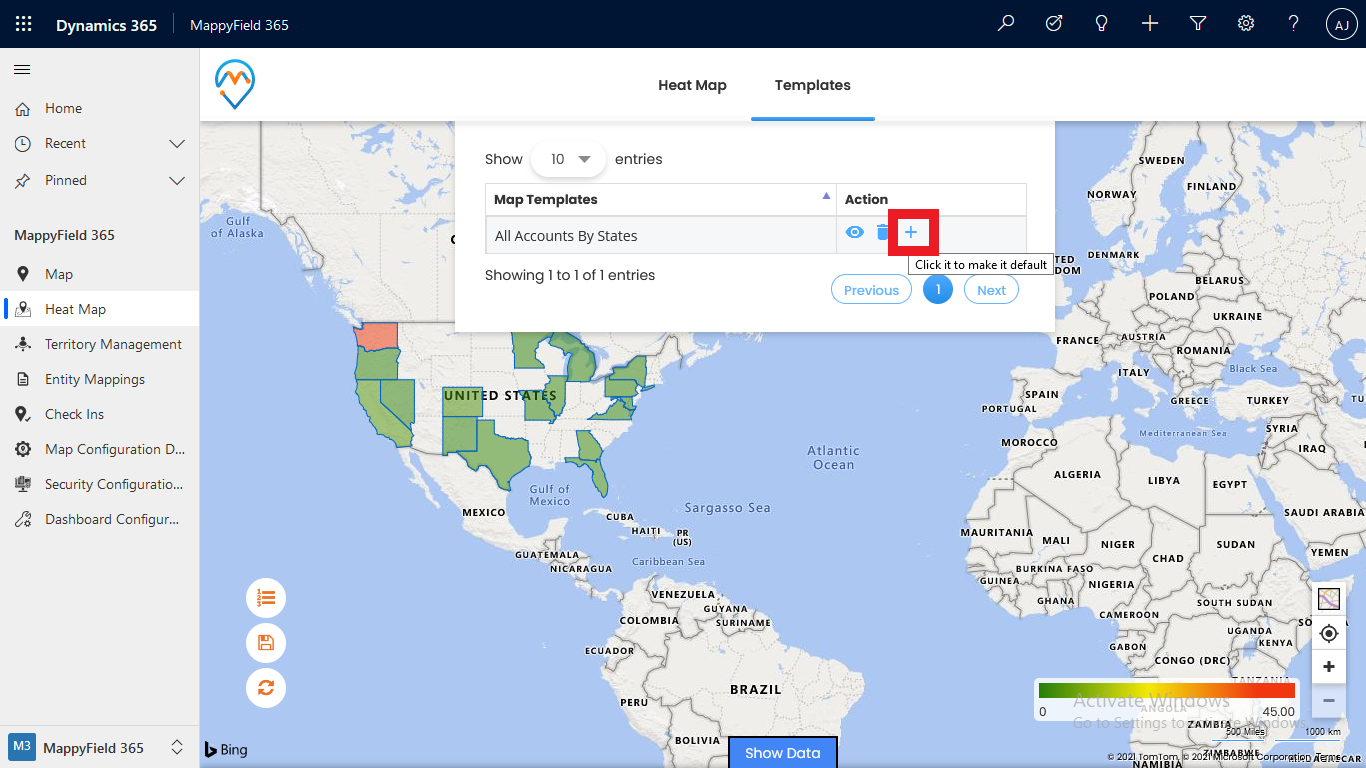Click page 1 pagination button
Viewport: 1366px width, 768px height.
tap(938, 290)
